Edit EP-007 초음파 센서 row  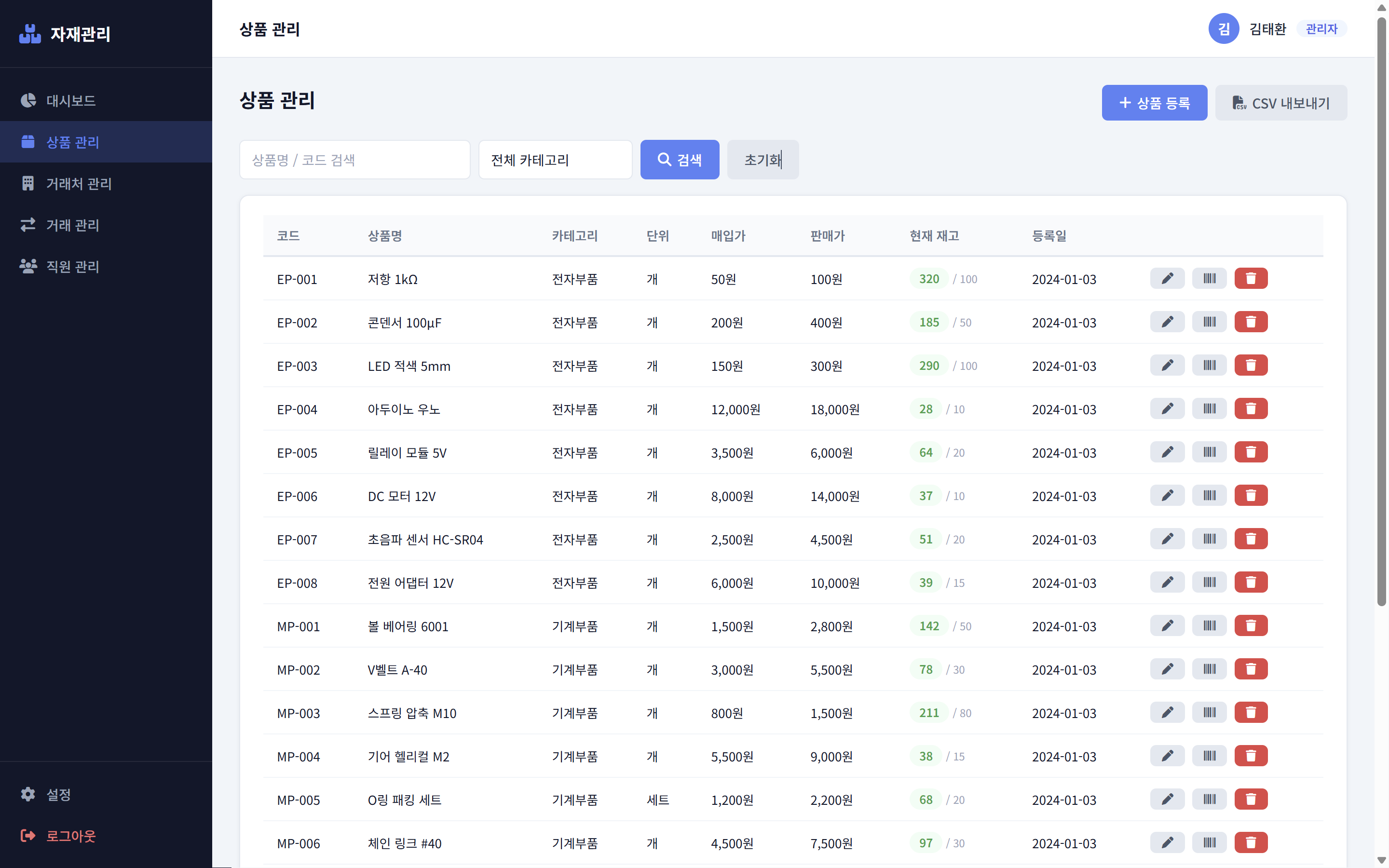click(1167, 539)
